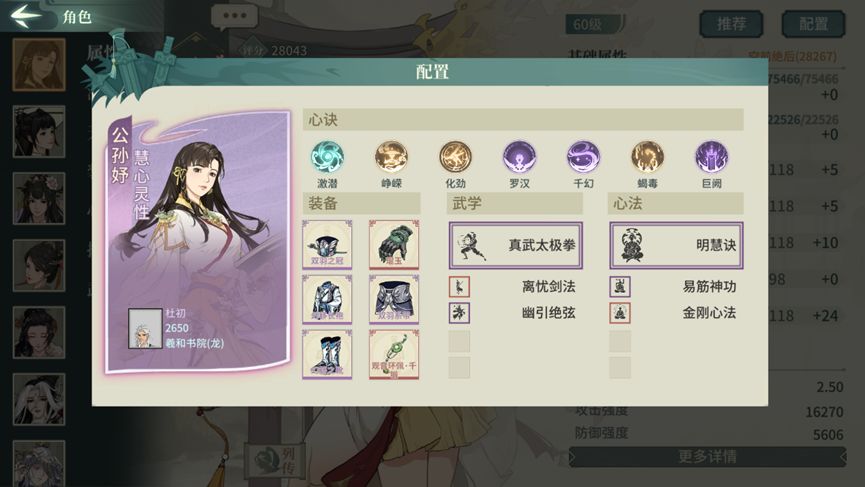Select the 千幻 heart formula icon
Viewport: 865px width, 487px height.
click(583, 157)
